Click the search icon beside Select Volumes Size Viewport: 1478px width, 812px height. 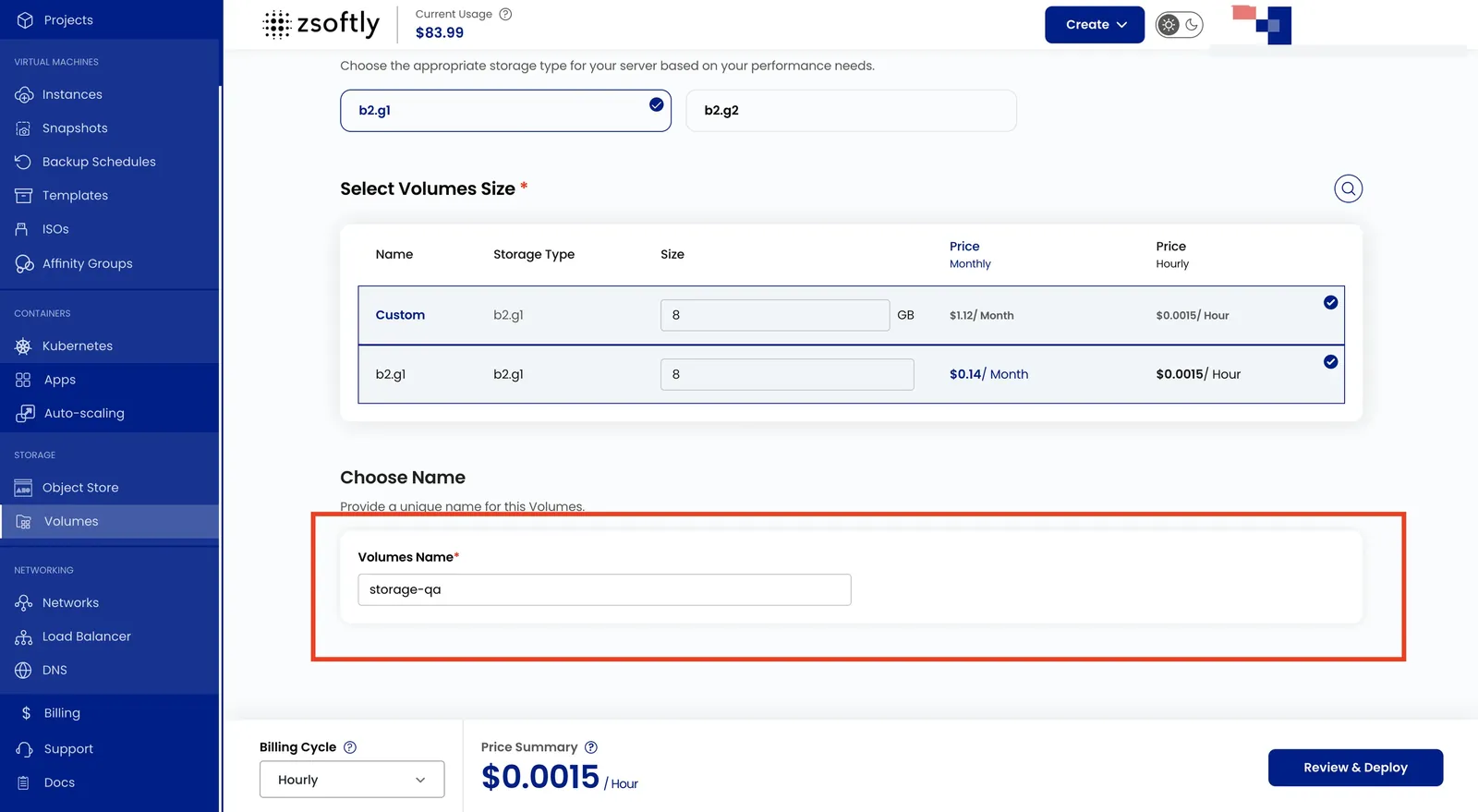pos(1349,188)
